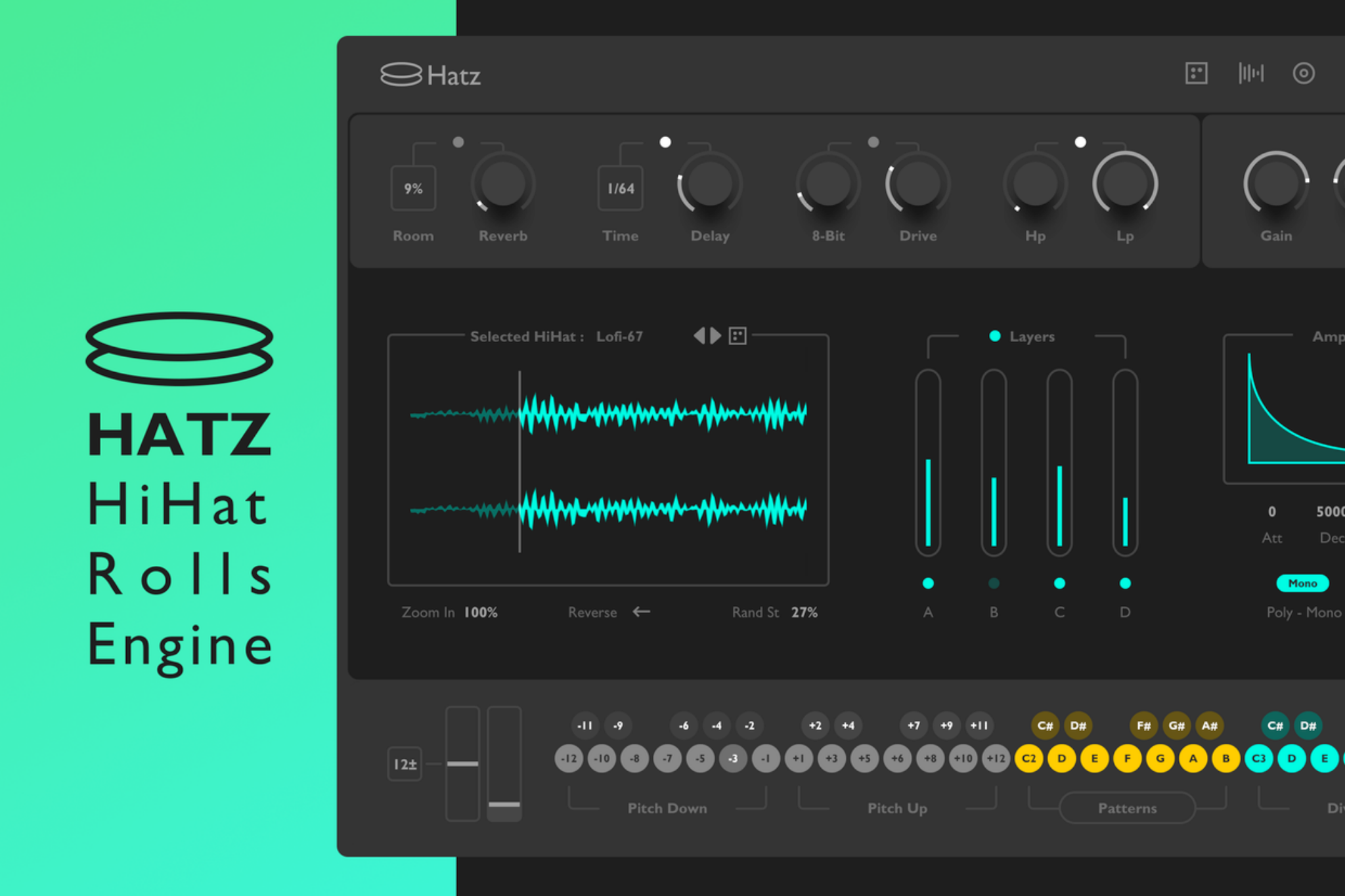Click the Att value 0
The height and width of the screenshot is (896, 1345).
(x=1272, y=511)
